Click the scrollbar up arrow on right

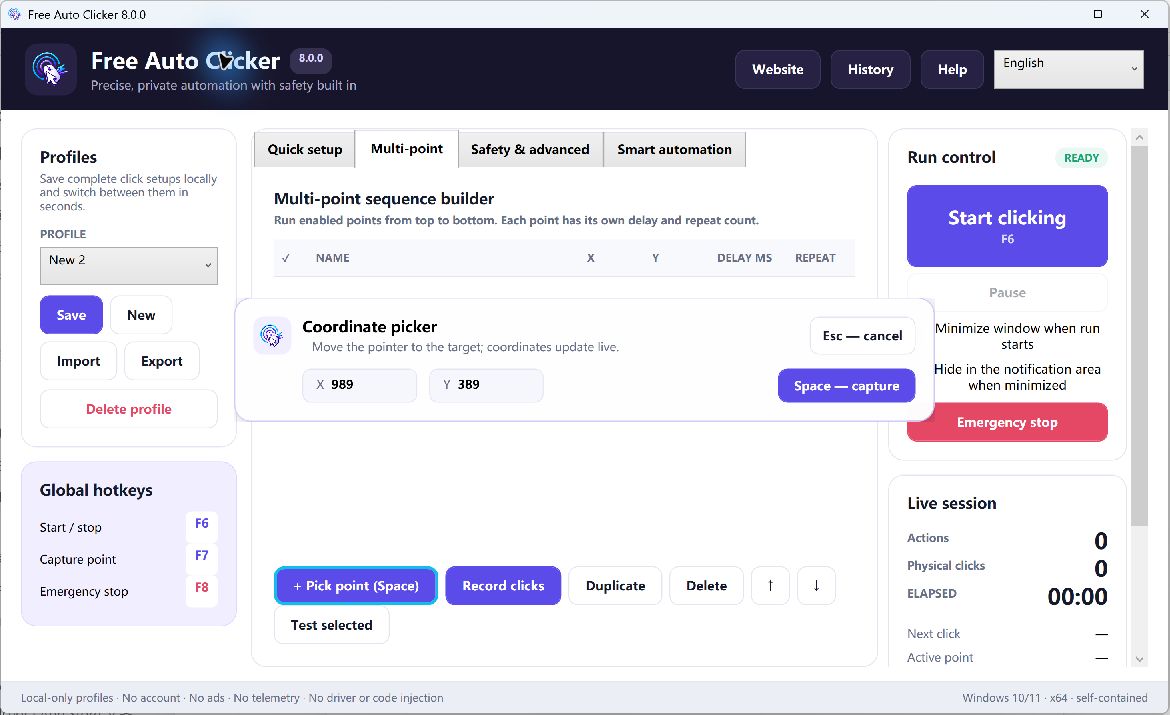pyautogui.click(x=1139, y=137)
